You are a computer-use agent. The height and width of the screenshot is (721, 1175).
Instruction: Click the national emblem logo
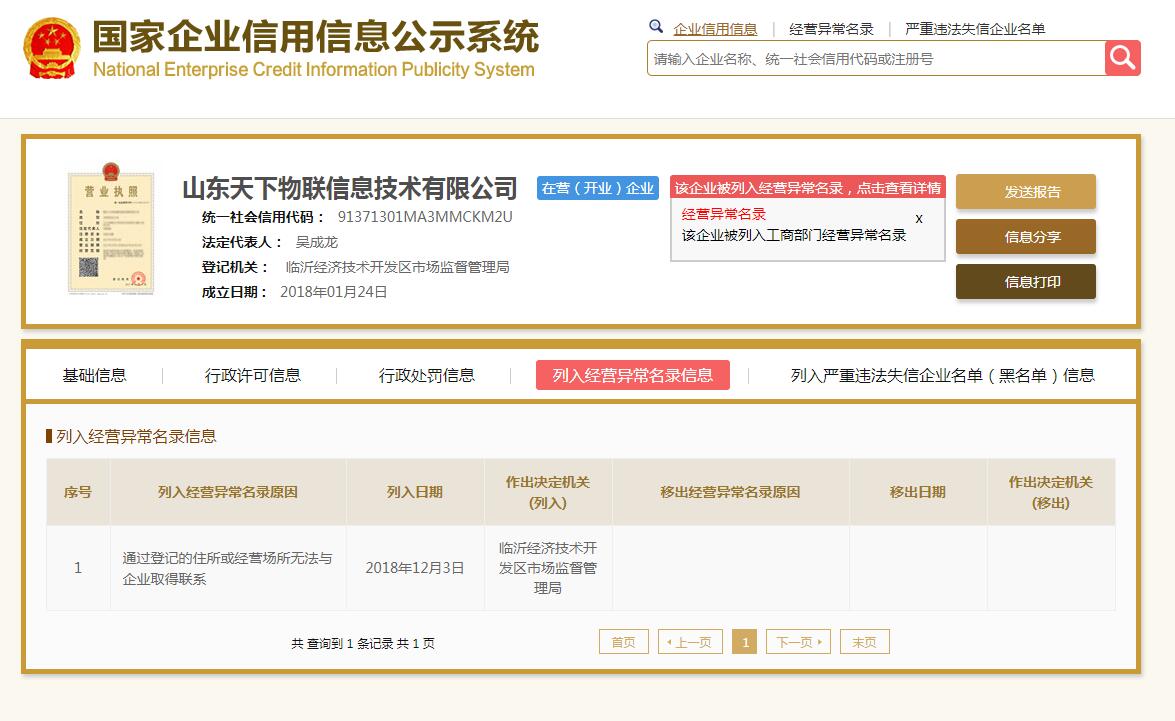point(52,49)
